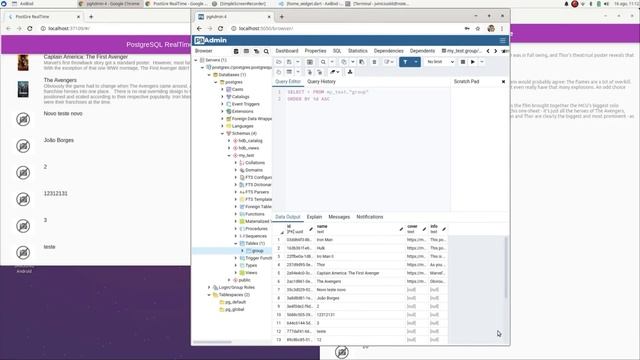
Task: Click the Open File icon in query toolbar
Action: click(279, 62)
